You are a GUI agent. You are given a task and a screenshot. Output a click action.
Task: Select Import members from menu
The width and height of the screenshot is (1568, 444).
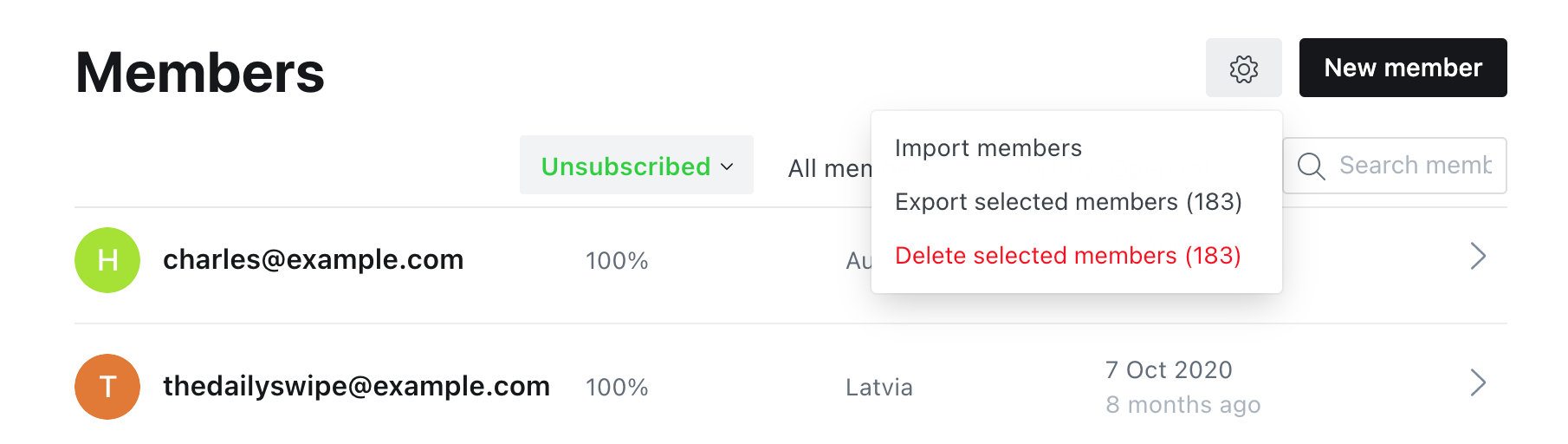(988, 148)
